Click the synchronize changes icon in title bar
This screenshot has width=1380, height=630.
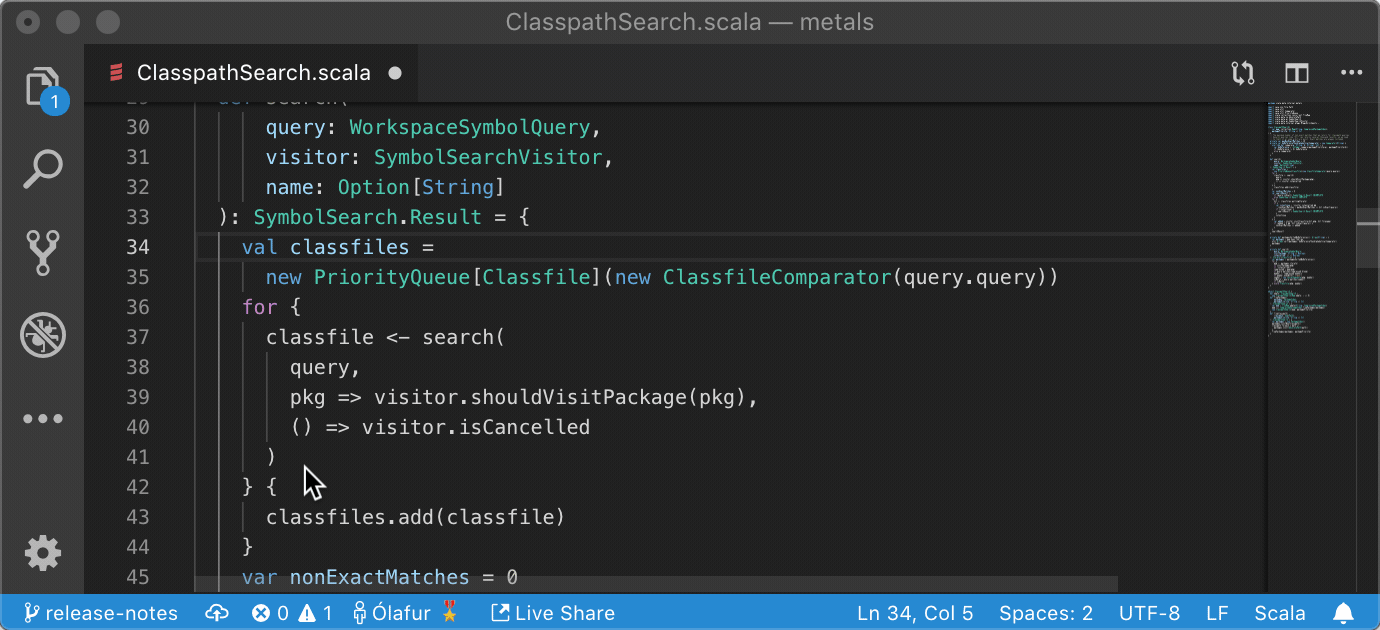click(1242, 72)
